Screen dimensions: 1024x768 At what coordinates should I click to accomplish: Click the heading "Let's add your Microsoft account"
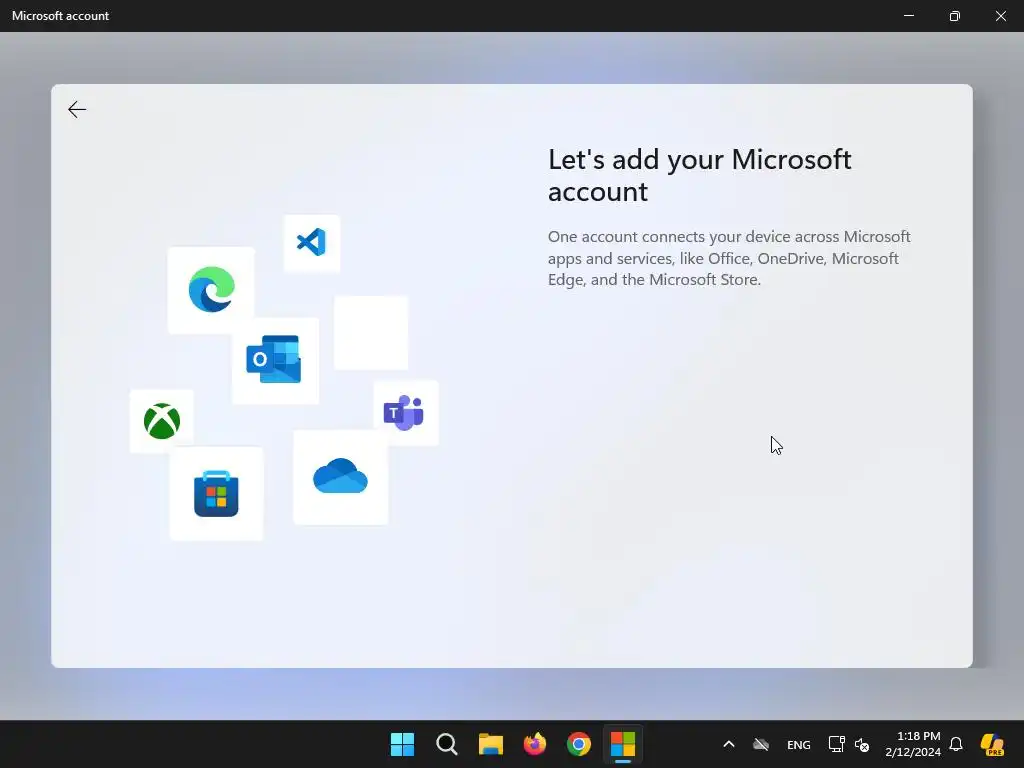(699, 175)
